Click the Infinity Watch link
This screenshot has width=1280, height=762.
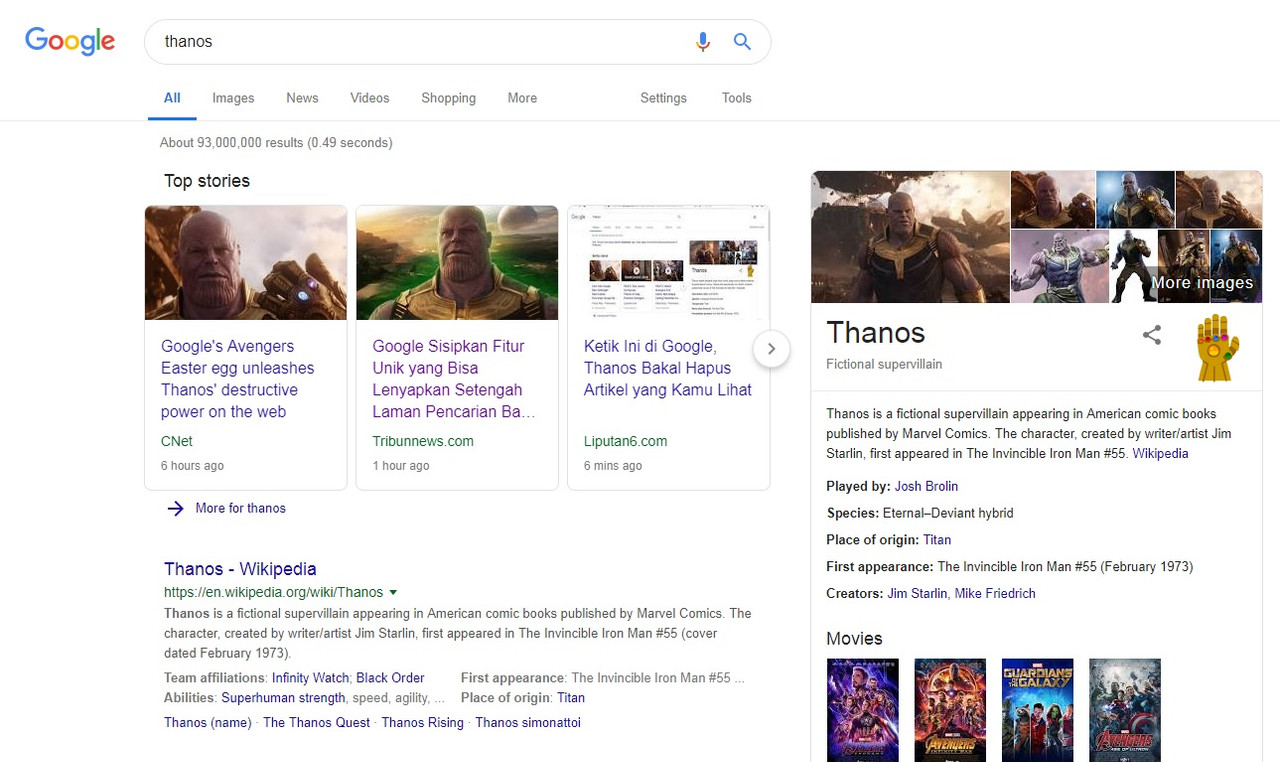pos(310,678)
